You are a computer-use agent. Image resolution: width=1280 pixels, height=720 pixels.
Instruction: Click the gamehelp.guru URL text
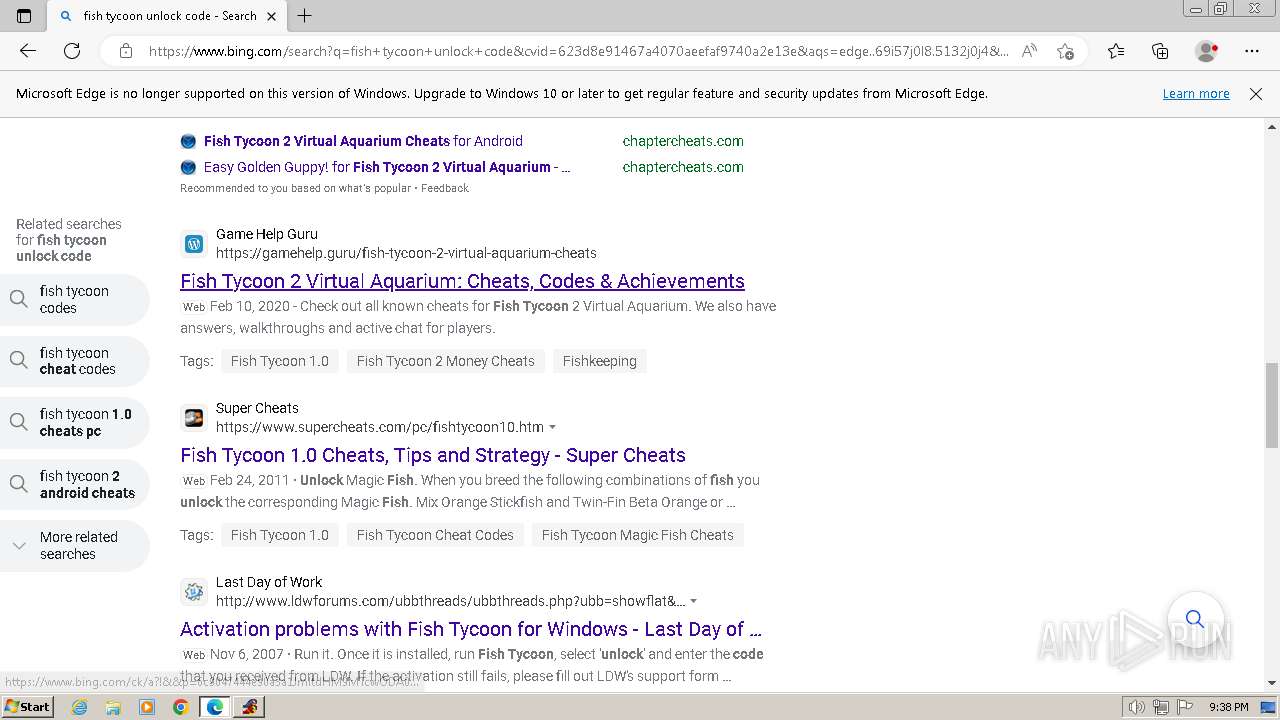click(x=406, y=253)
